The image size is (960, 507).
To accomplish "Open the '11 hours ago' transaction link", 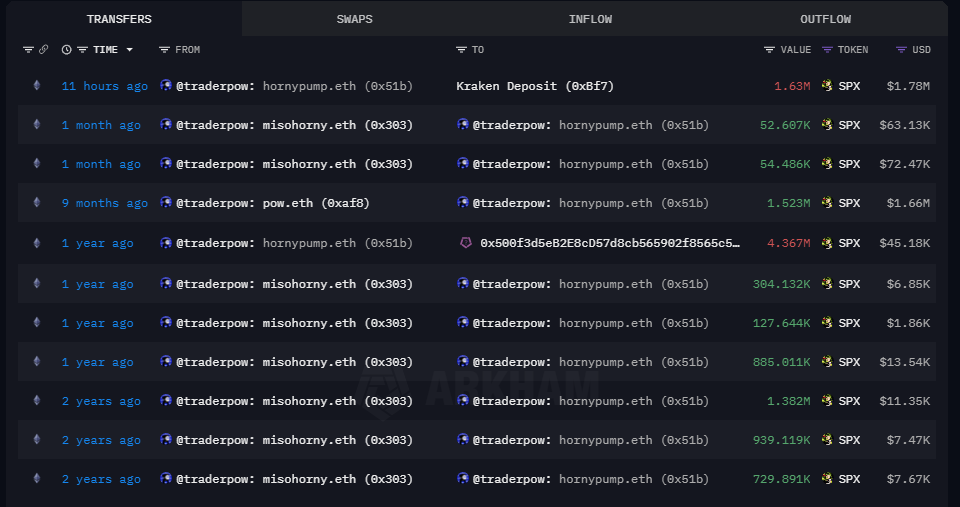I will click(x=104, y=86).
